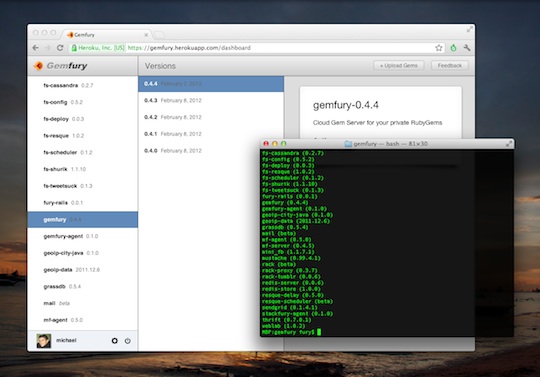
Task: Open the green extension icon in Chrome toolbar
Action: (x=453, y=48)
